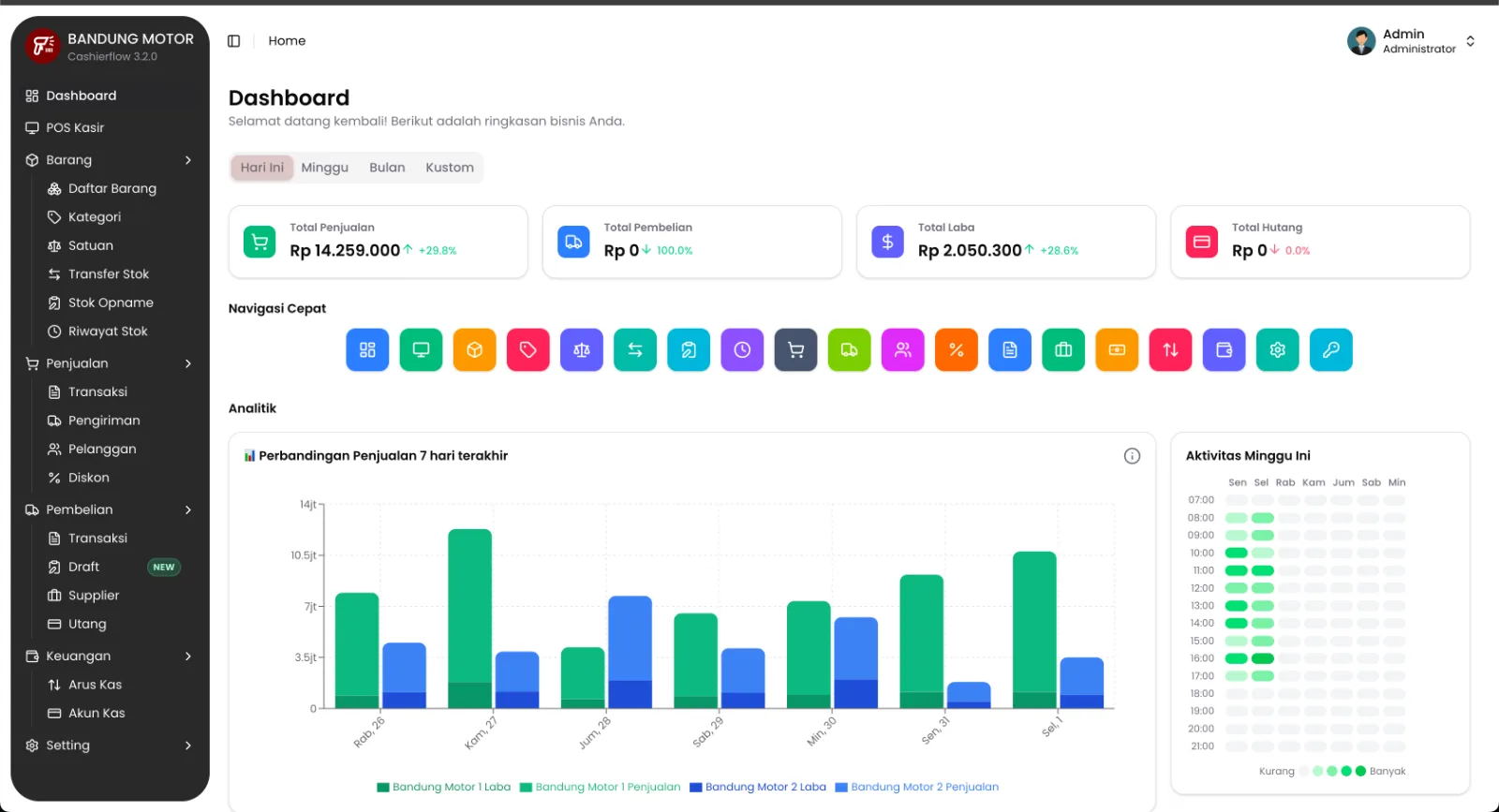The image size is (1499, 812).
Task: Open the lime truck delivery quick-nav icon
Action: tap(849, 349)
